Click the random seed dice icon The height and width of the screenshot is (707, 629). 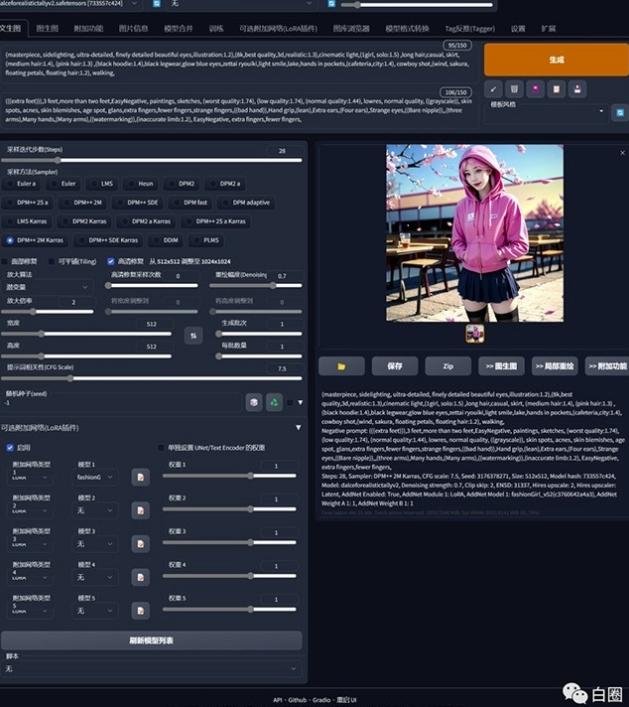point(255,401)
